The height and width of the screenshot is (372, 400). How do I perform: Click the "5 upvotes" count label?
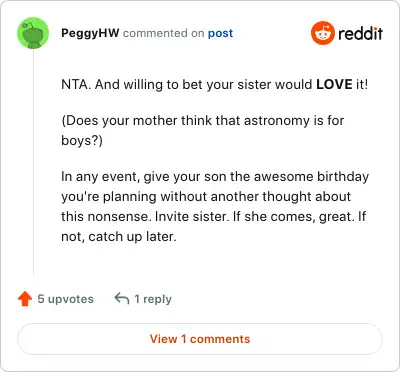point(65,299)
